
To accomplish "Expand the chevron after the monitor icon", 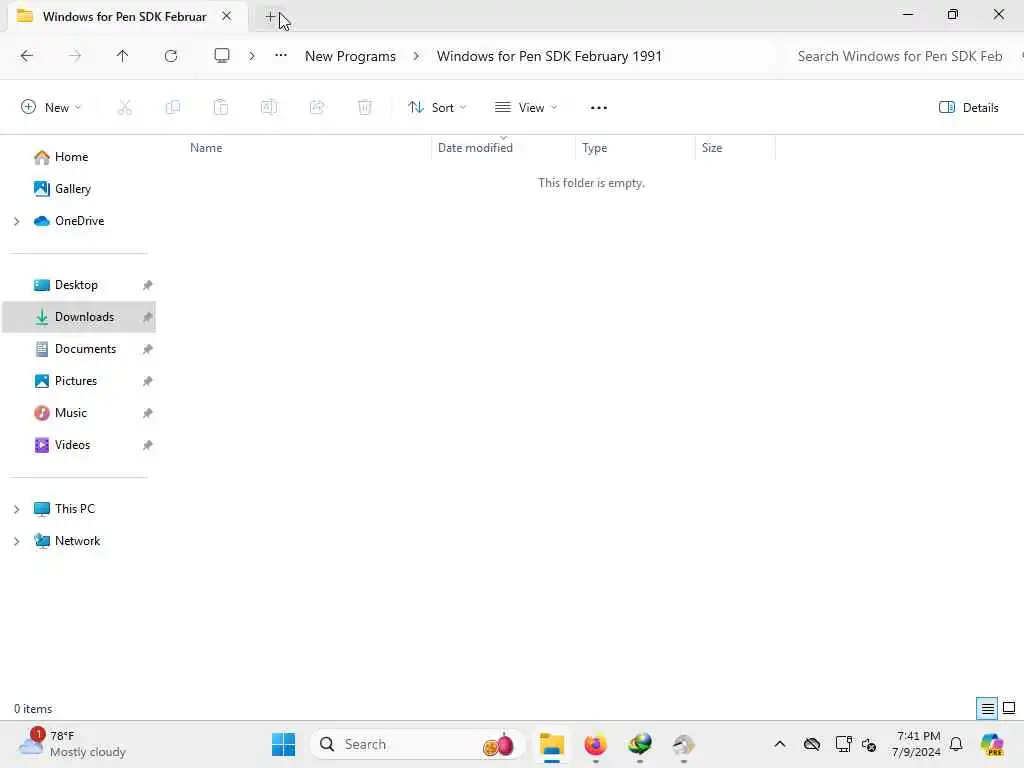I will coord(251,56).
